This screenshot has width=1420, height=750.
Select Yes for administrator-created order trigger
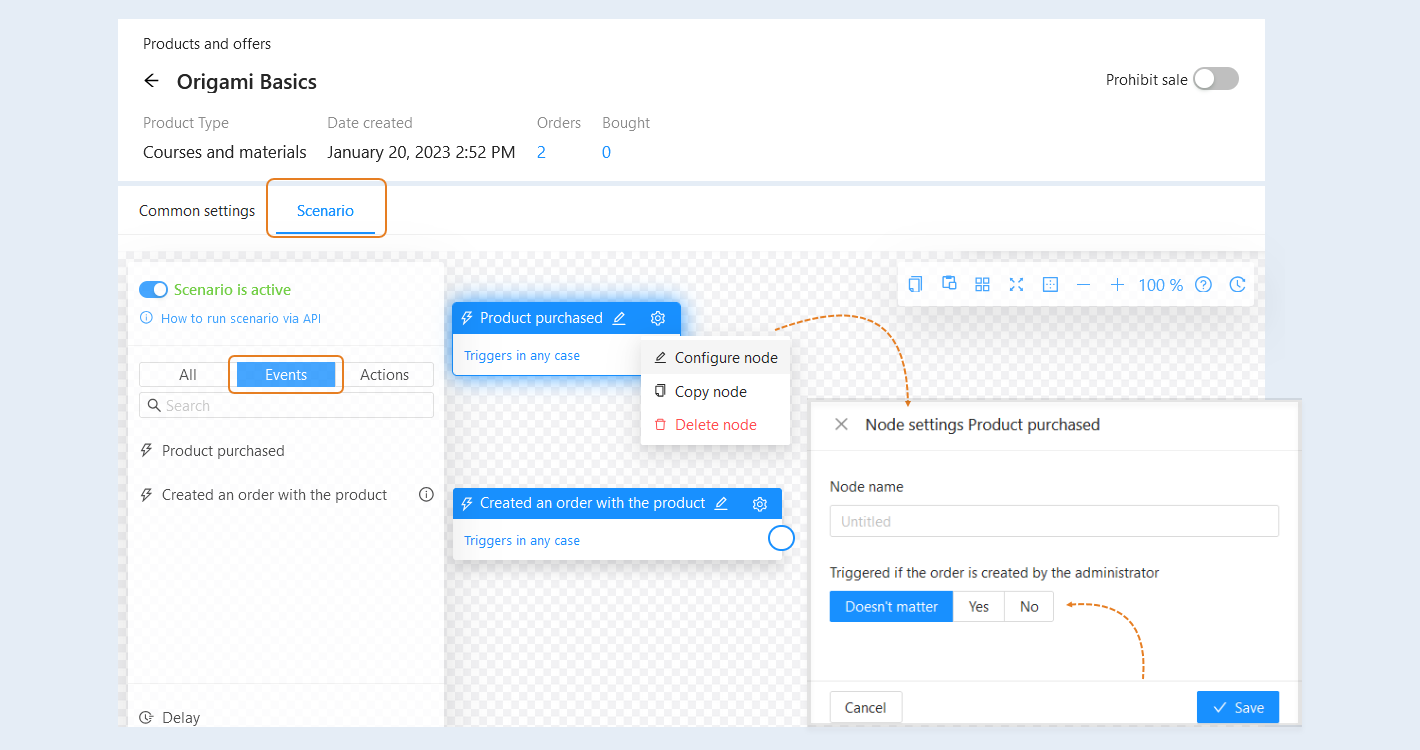pos(979,607)
